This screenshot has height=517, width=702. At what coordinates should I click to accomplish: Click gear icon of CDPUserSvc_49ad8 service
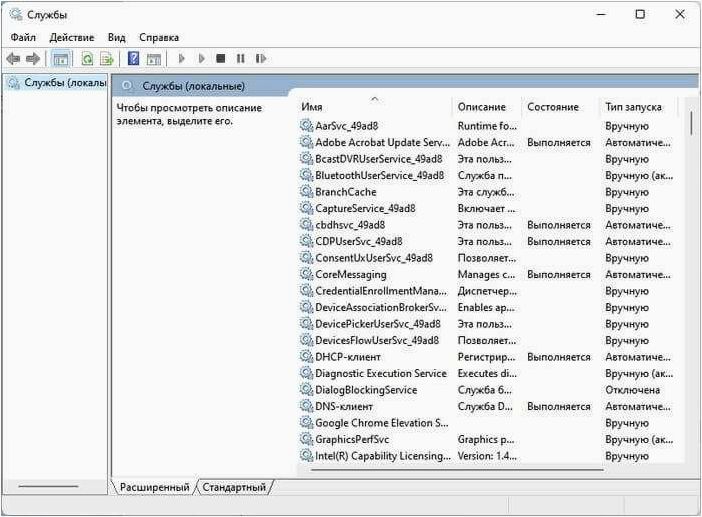click(x=307, y=241)
